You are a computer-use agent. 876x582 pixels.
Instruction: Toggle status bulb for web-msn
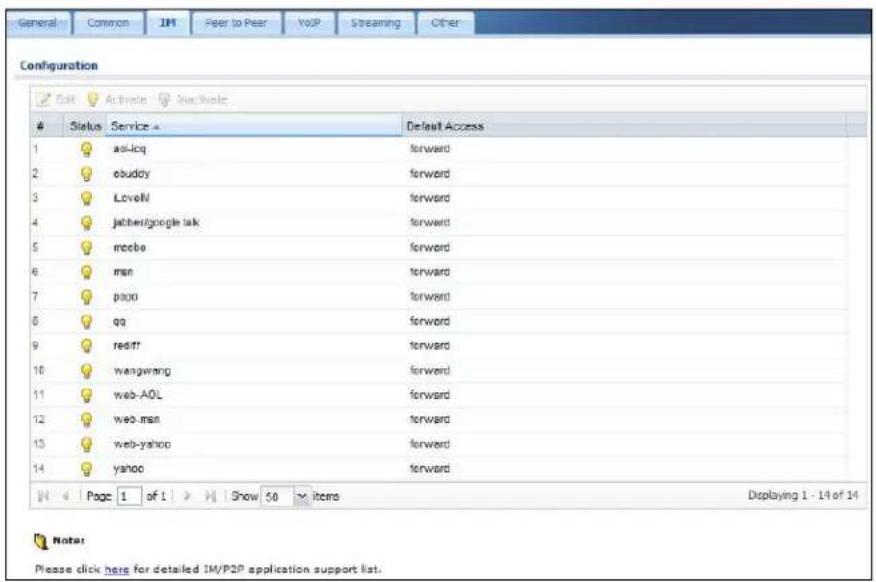(87, 419)
